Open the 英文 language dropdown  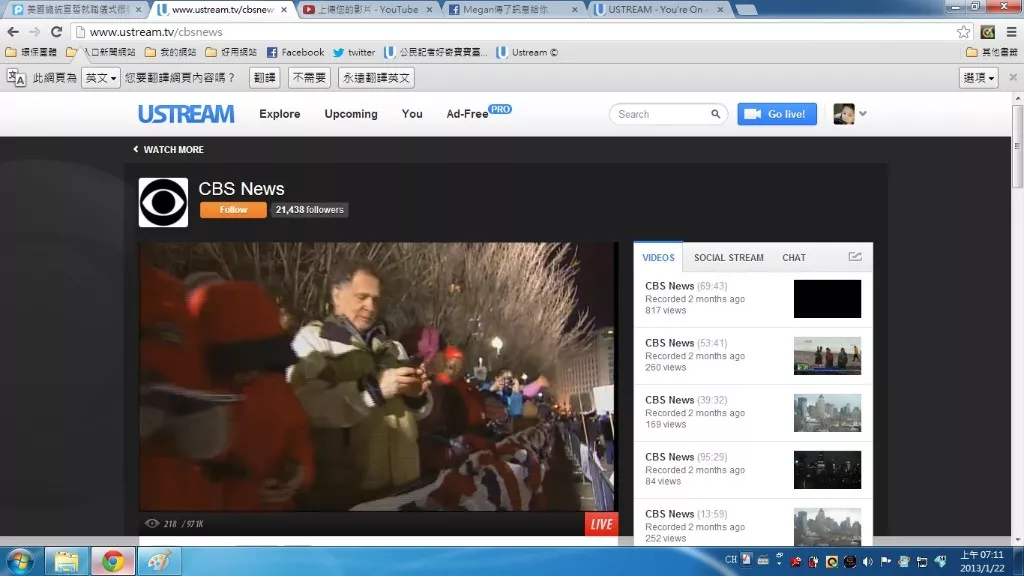(x=101, y=78)
